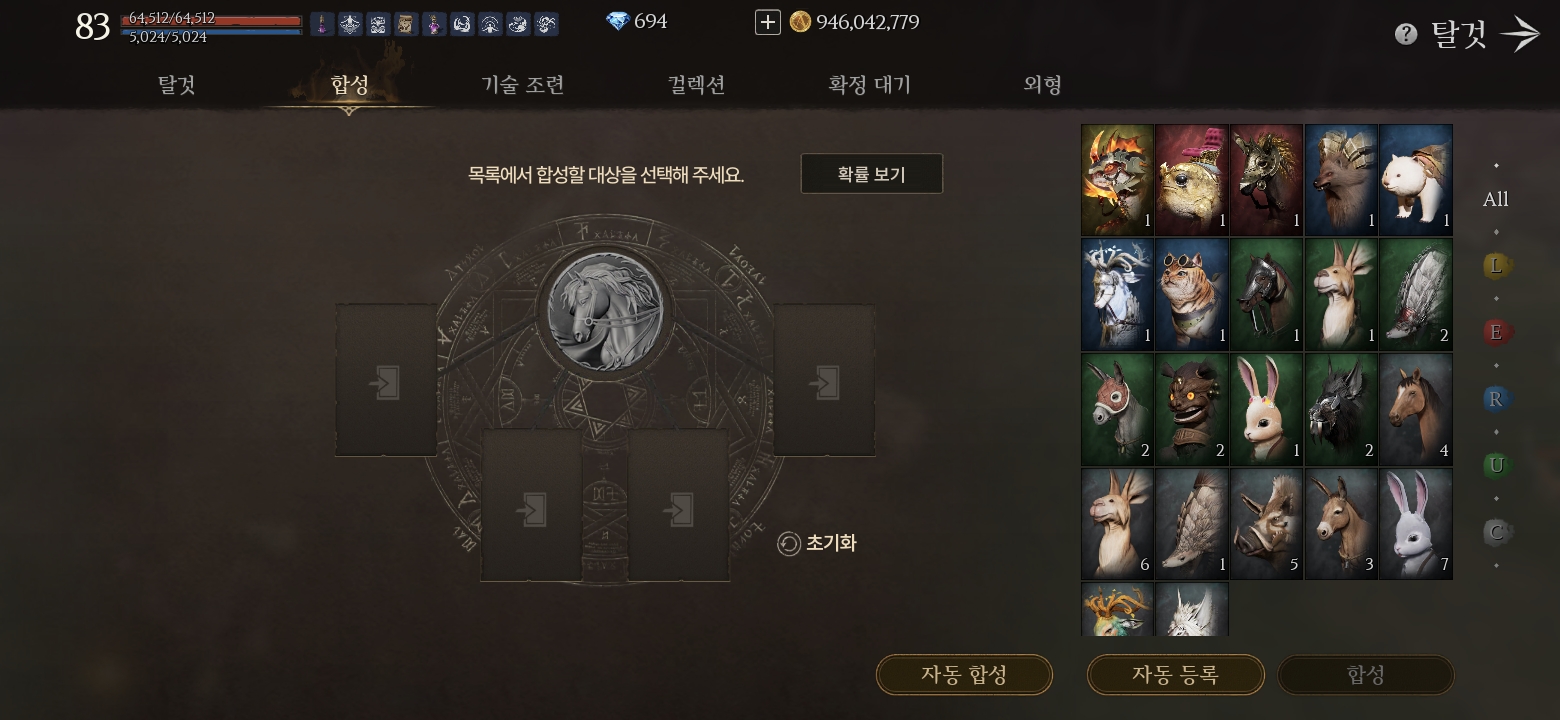Show All mounts filter
The image size is (1560, 720).
(1496, 200)
